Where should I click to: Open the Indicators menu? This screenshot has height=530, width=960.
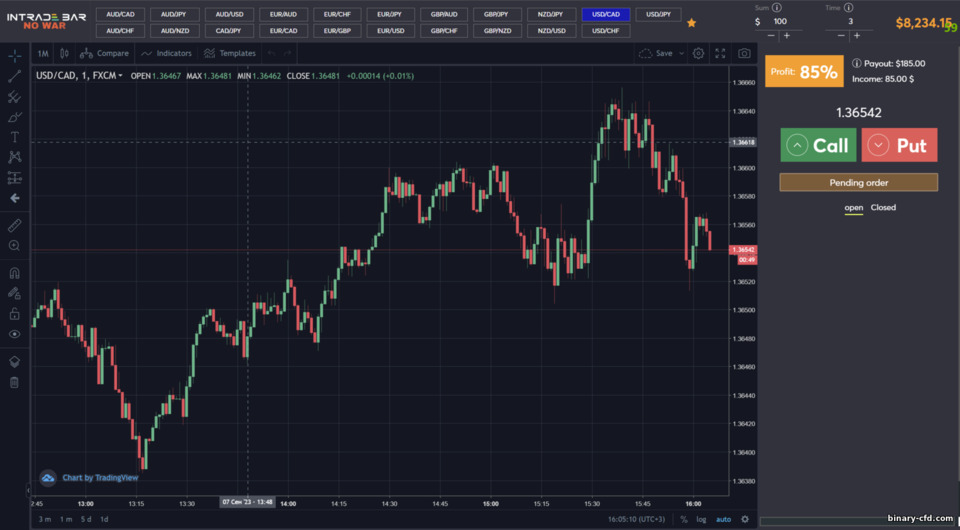tap(167, 53)
